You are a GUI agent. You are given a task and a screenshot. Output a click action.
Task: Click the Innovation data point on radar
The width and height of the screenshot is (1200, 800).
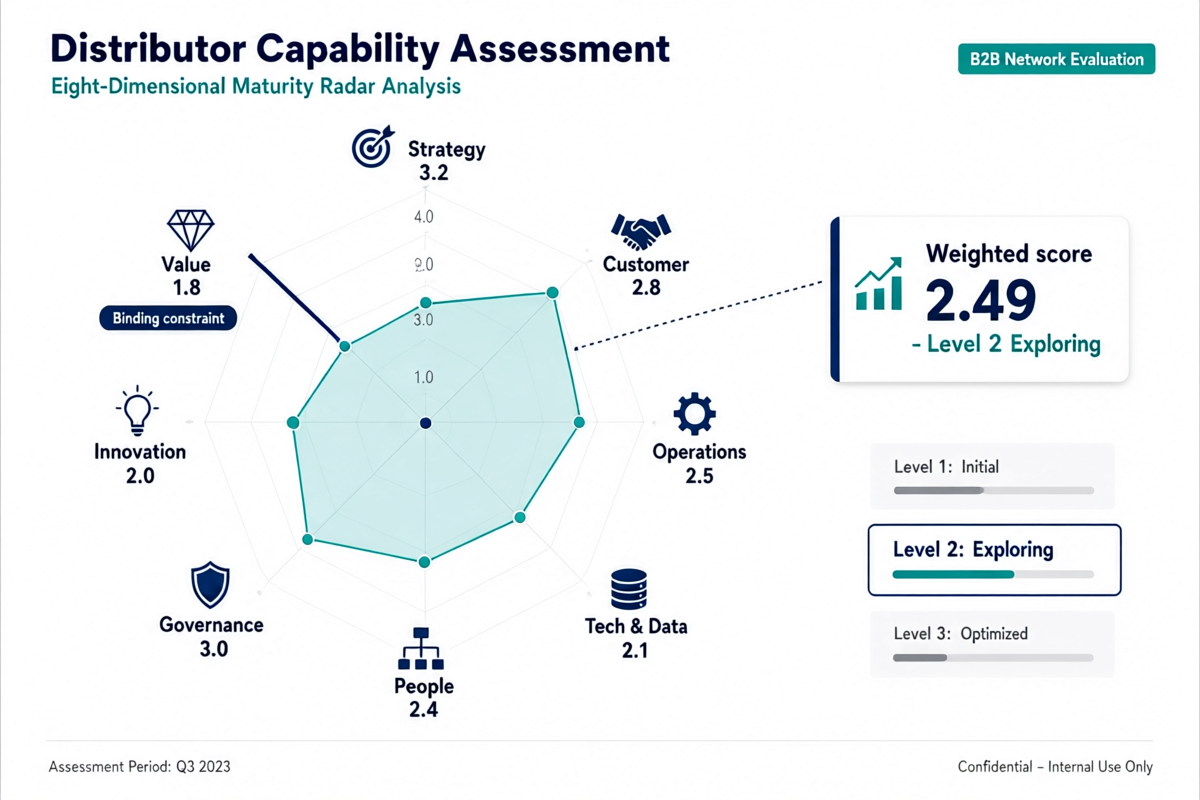[293, 423]
